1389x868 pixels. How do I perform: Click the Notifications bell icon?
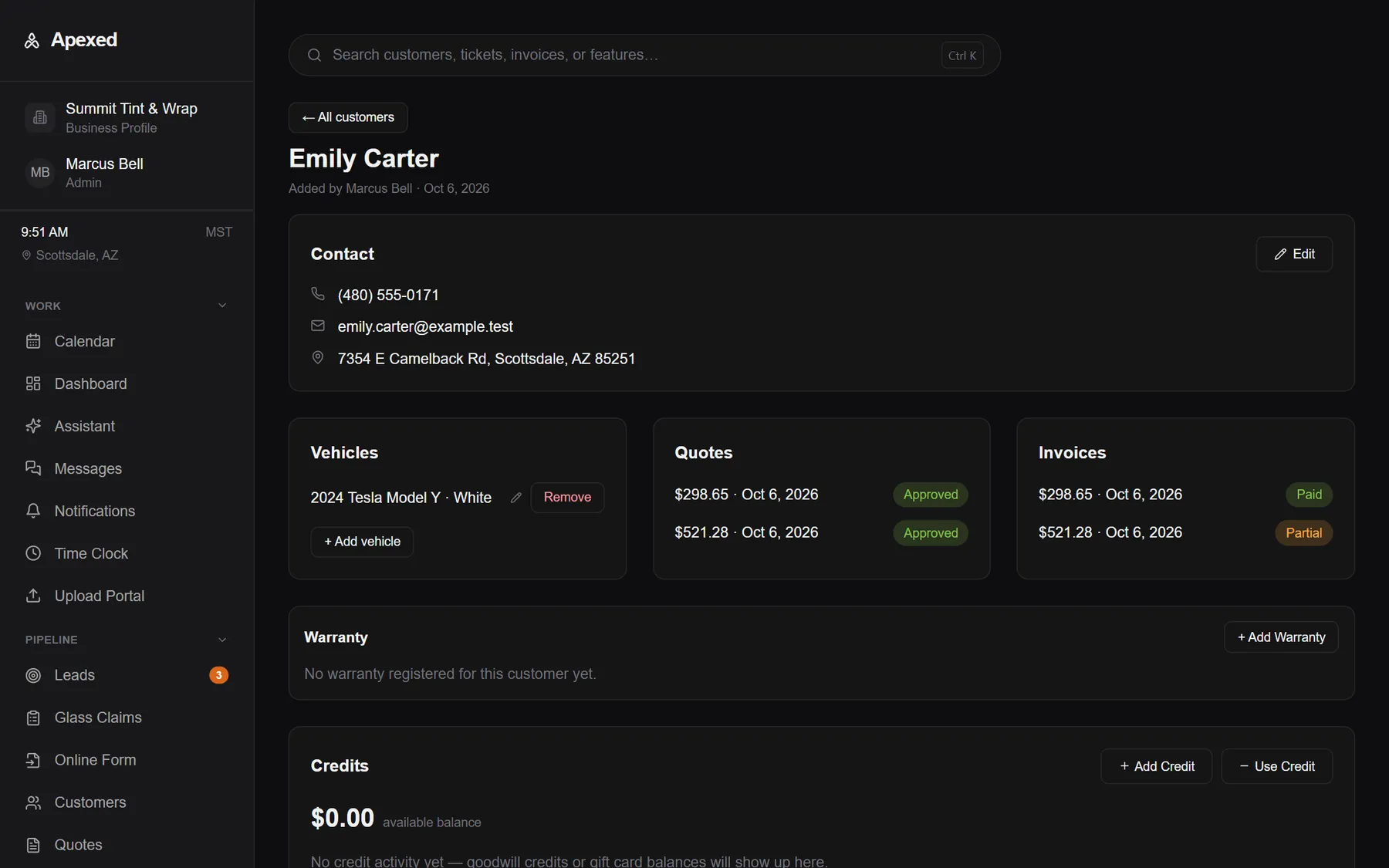tap(33, 511)
